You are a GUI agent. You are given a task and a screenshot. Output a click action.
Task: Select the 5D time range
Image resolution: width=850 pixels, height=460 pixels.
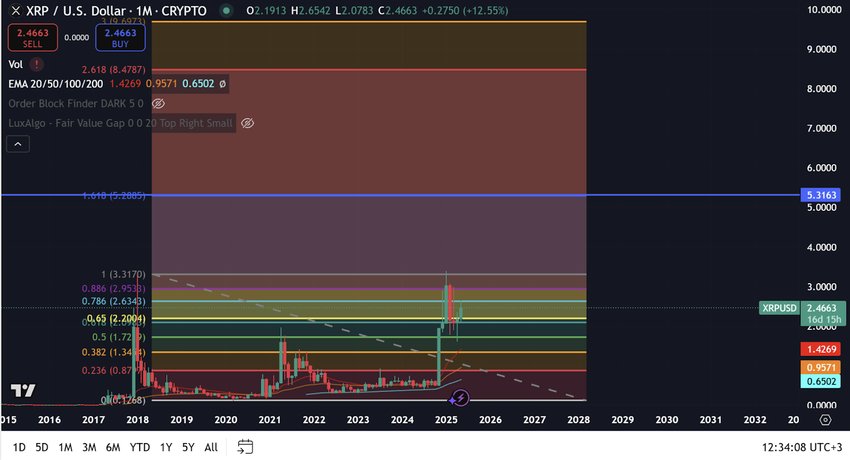click(42, 447)
